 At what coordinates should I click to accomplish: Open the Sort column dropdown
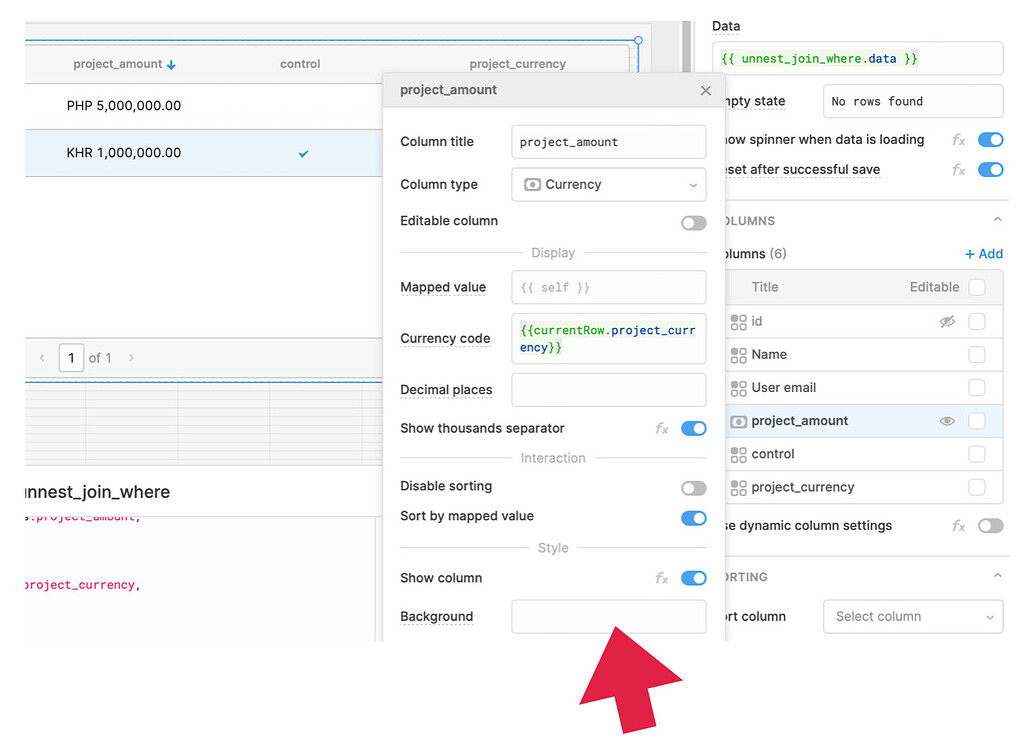(x=912, y=616)
